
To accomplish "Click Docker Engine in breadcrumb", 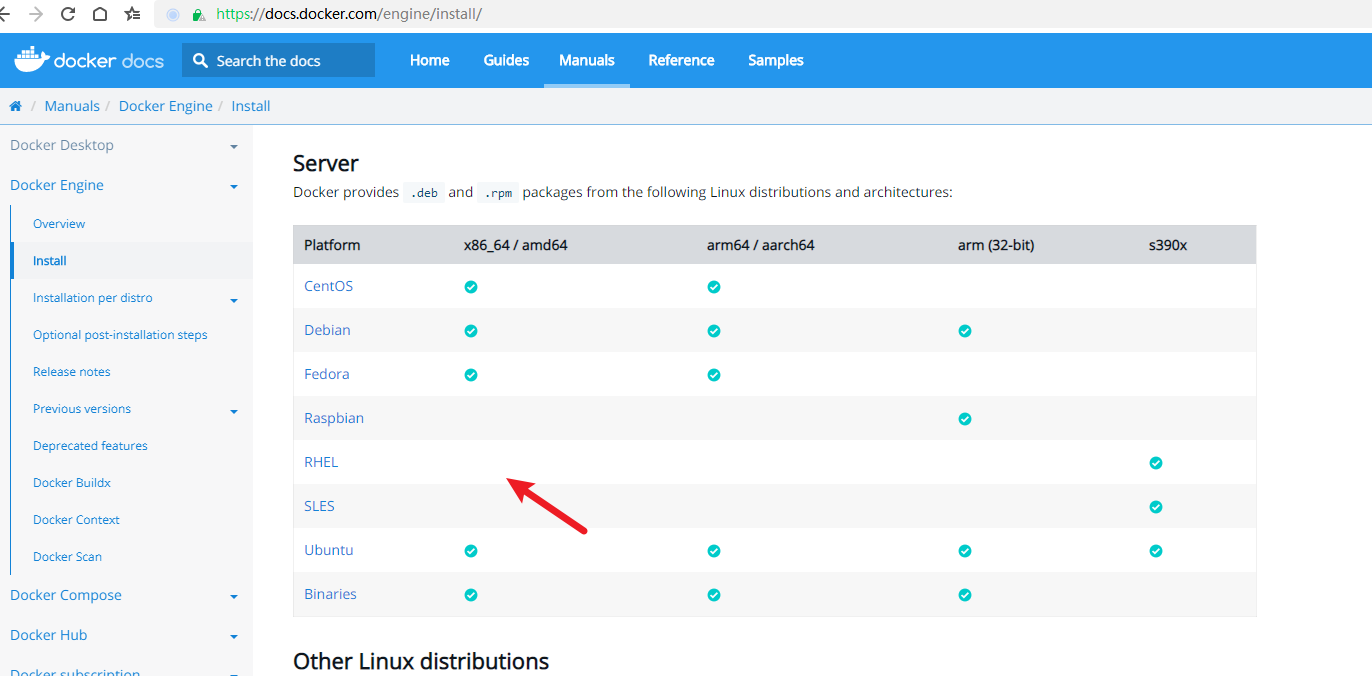I will (166, 106).
